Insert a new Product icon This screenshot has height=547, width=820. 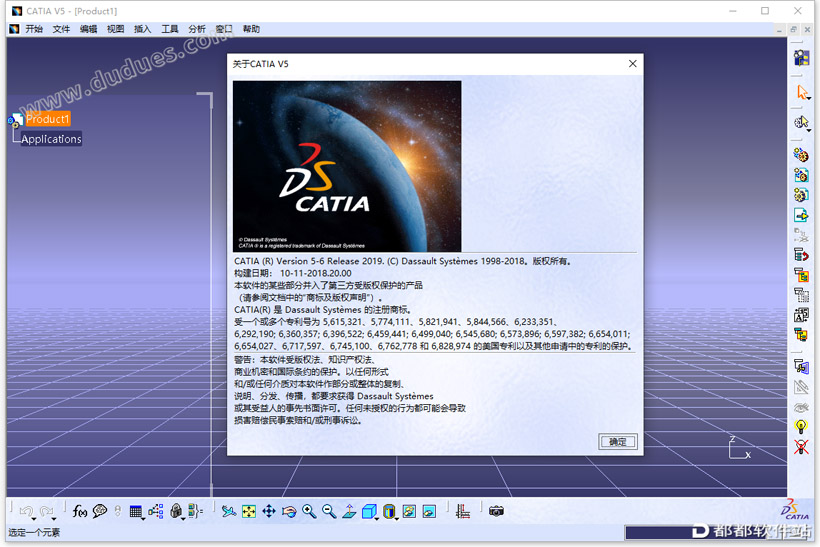pos(801,175)
